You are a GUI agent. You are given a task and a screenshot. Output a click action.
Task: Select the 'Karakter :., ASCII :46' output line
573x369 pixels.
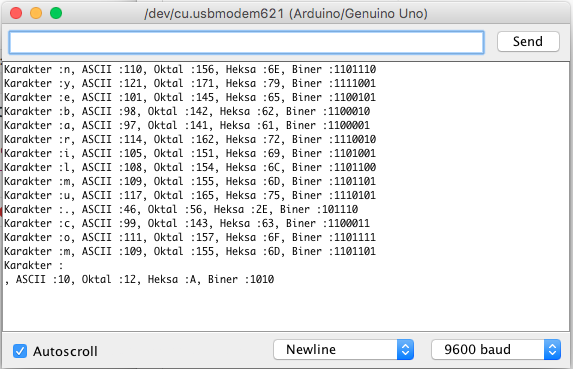[181, 209]
